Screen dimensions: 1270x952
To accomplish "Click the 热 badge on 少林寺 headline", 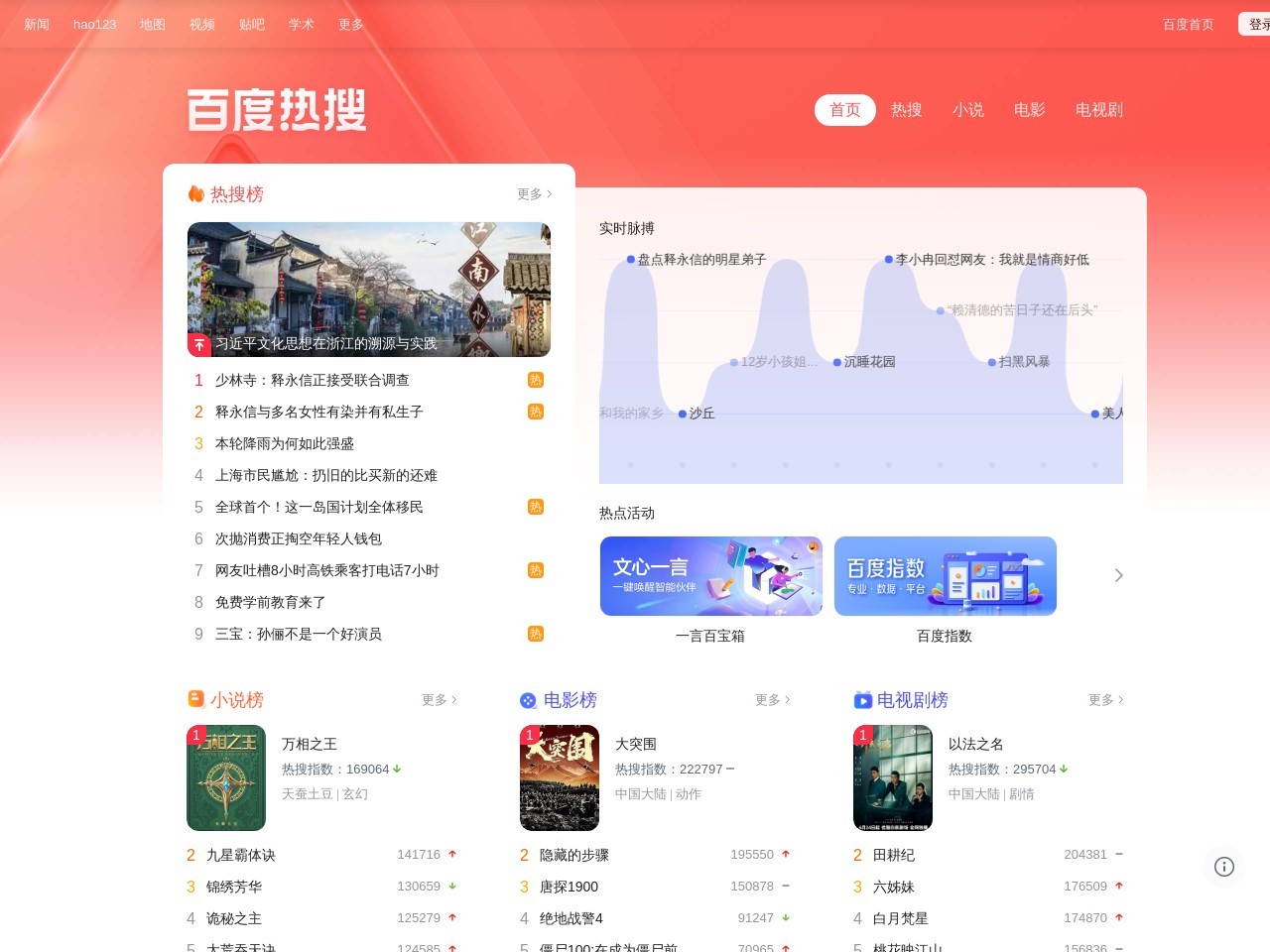I will (x=536, y=380).
